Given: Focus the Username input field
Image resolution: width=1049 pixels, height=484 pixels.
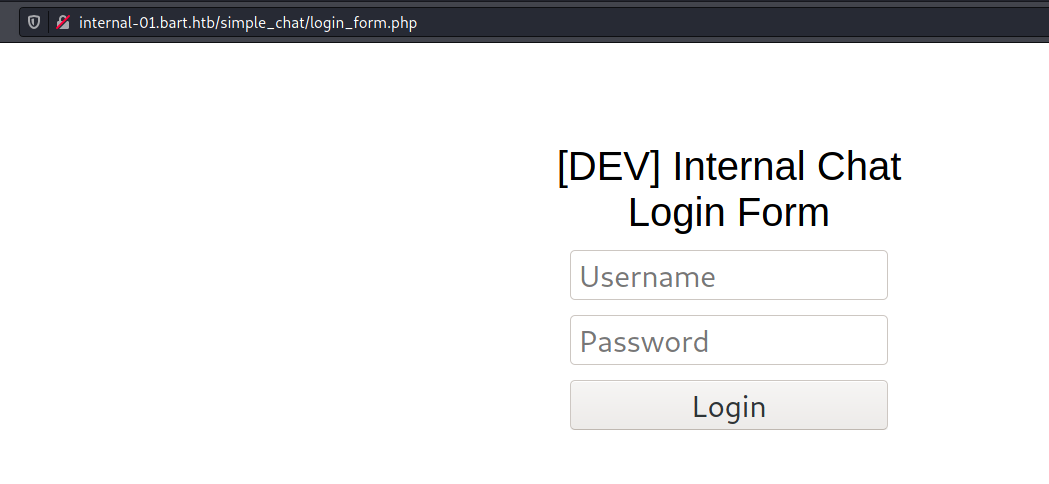Looking at the screenshot, I should [x=729, y=275].
